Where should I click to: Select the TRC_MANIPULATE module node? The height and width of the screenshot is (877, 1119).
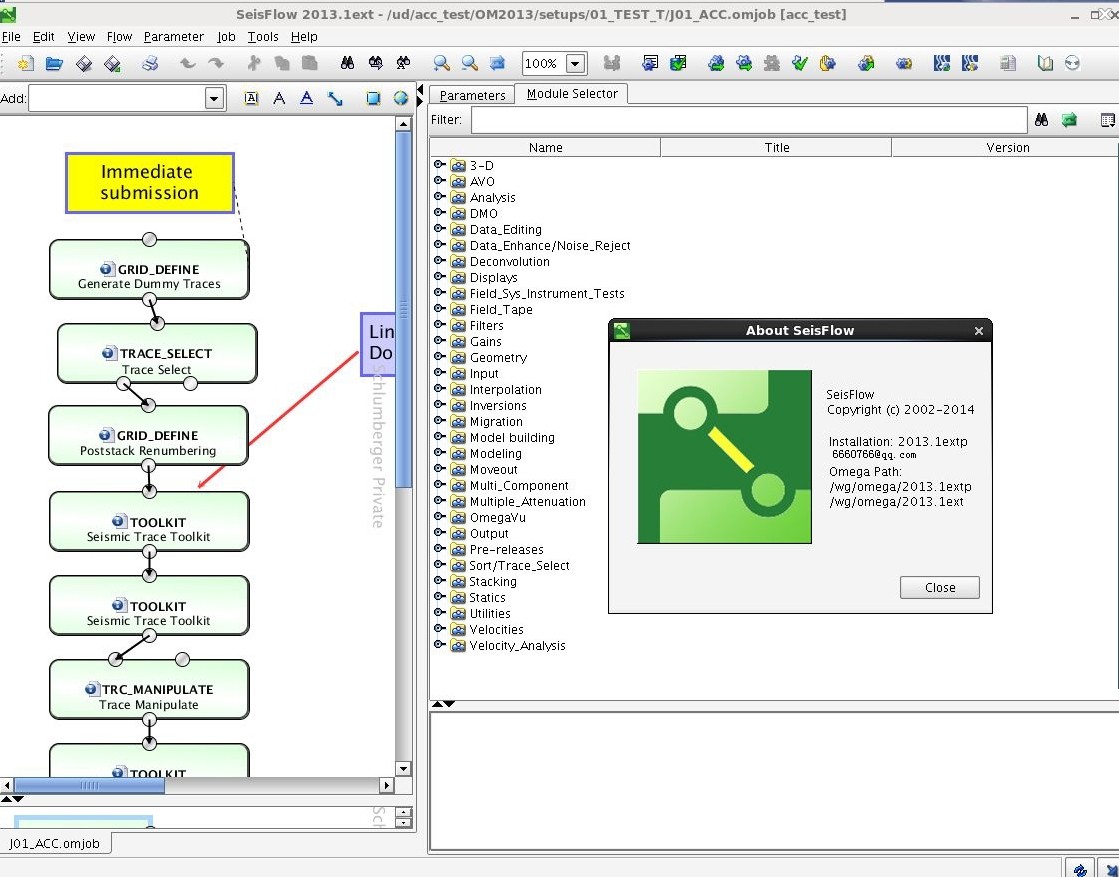149,689
